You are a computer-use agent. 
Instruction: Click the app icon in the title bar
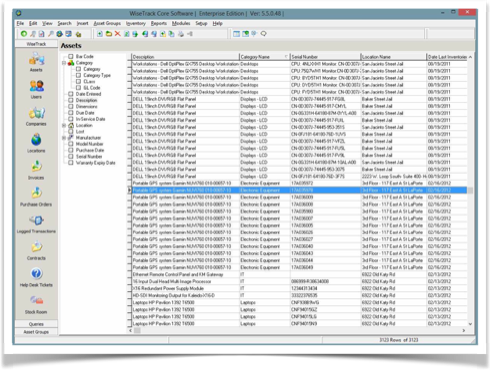[19, 13]
